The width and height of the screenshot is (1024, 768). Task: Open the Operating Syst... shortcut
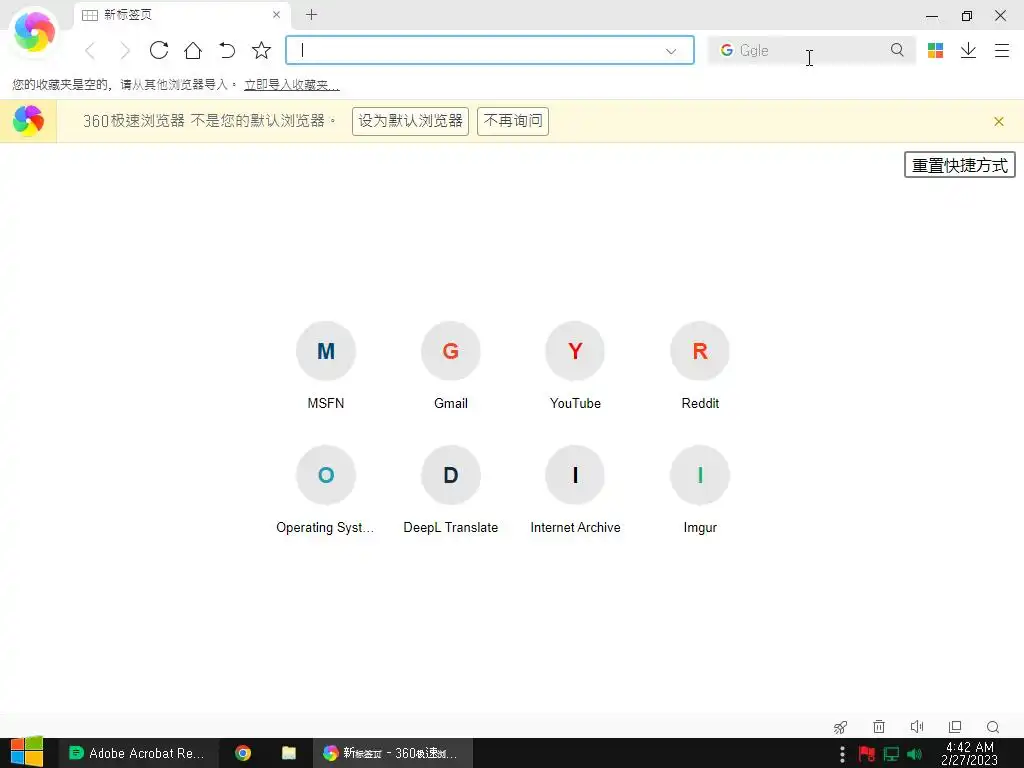[x=326, y=490]
